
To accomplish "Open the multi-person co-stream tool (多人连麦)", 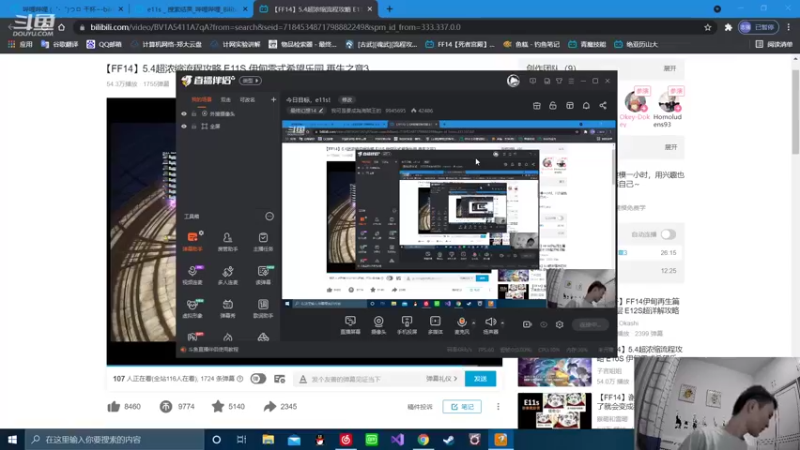I will [x=228, y=274].
